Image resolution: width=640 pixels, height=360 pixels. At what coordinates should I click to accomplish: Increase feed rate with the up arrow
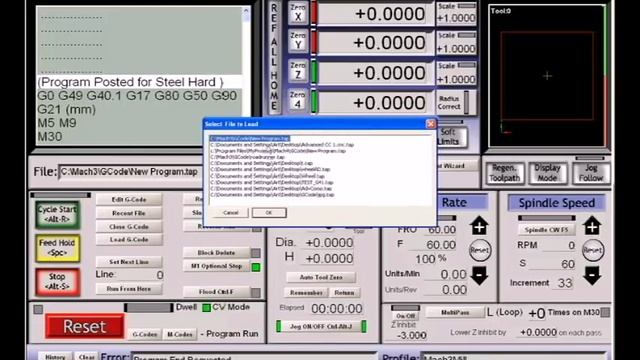pos(479,226)
